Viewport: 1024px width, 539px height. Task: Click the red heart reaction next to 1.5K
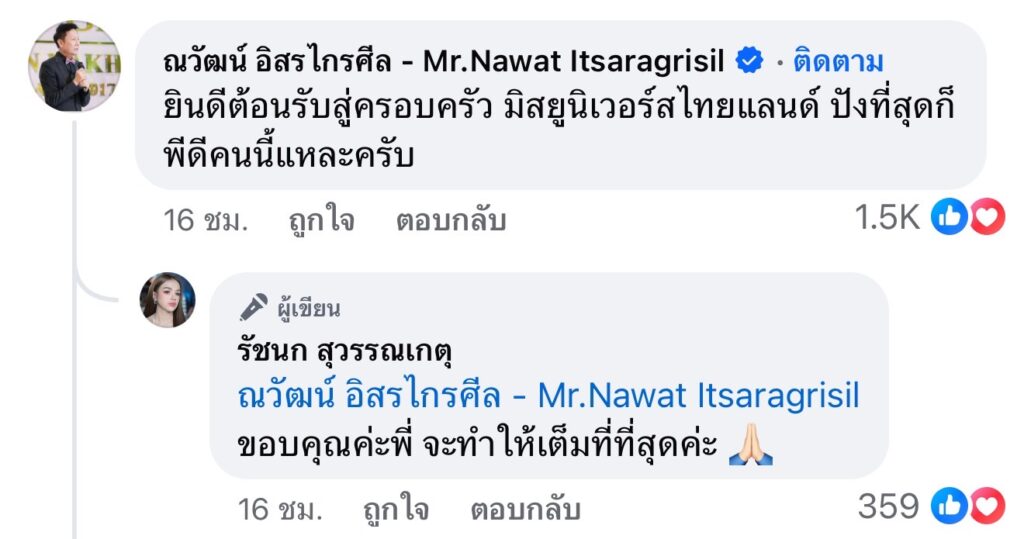point(986,218)
